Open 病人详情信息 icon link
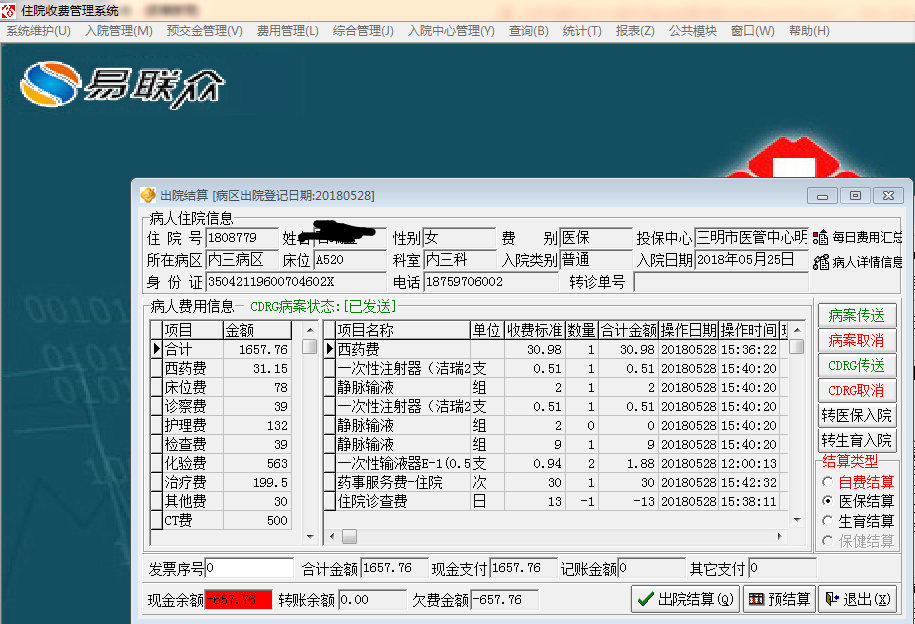Image resolution: width=915 pixels, height=624 pixels. pyautogui.click(x=857, y=263)
